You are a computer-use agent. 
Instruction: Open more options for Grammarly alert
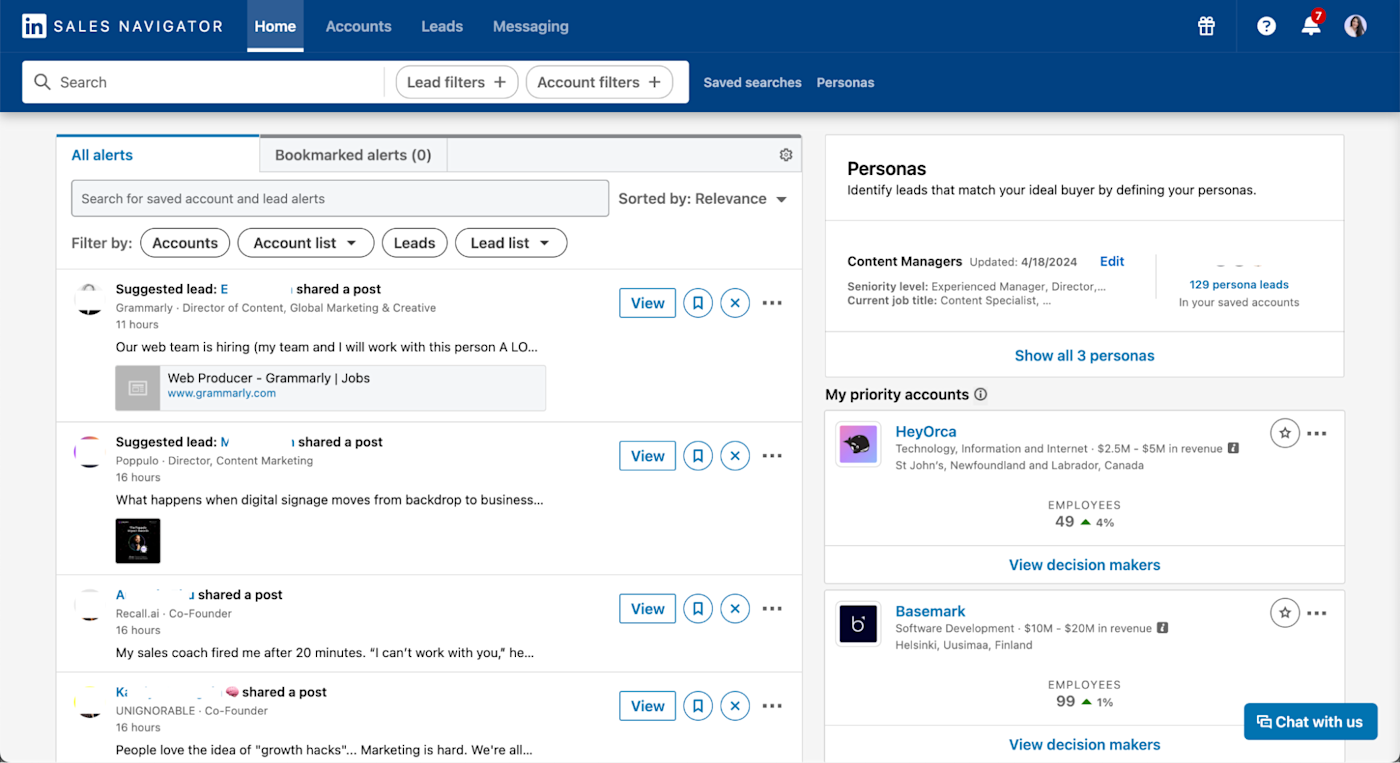point(772,303)
